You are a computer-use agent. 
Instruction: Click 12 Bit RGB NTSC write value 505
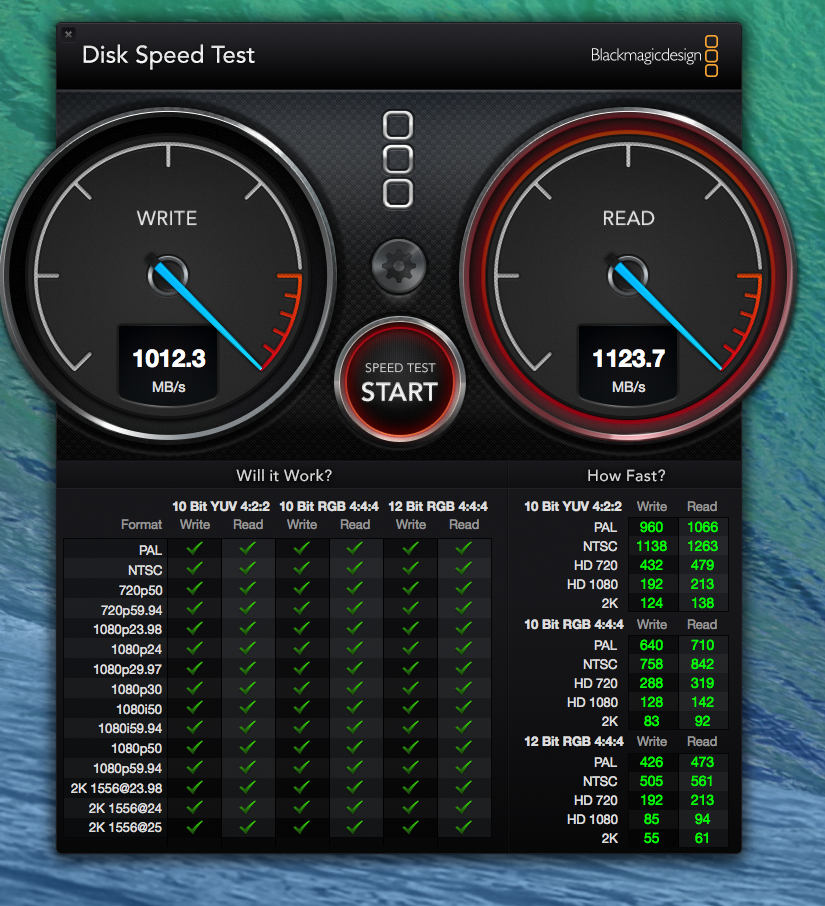[651, 781]
